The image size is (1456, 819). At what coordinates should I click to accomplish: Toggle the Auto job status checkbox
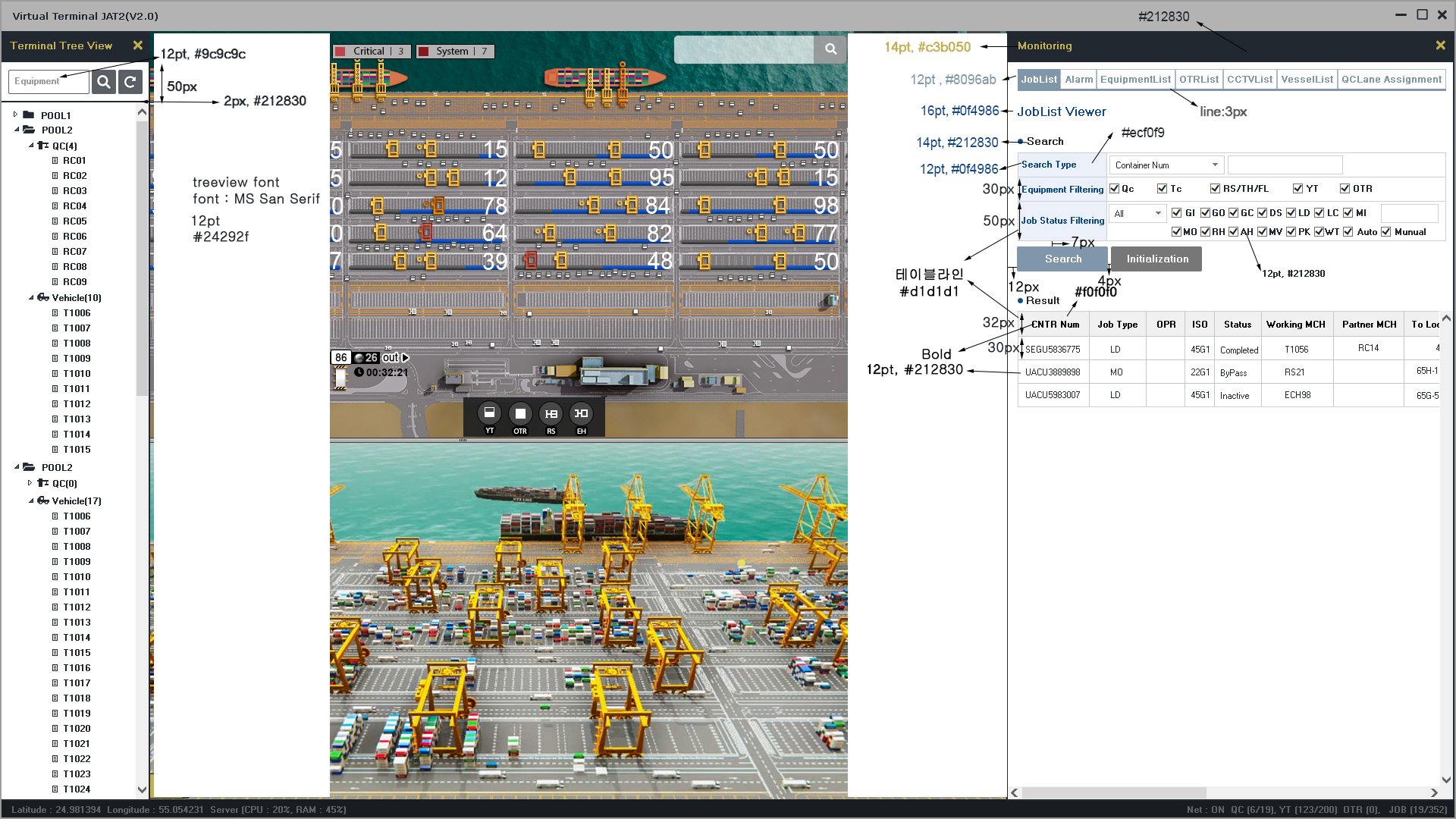click(x=1348, y=232)
